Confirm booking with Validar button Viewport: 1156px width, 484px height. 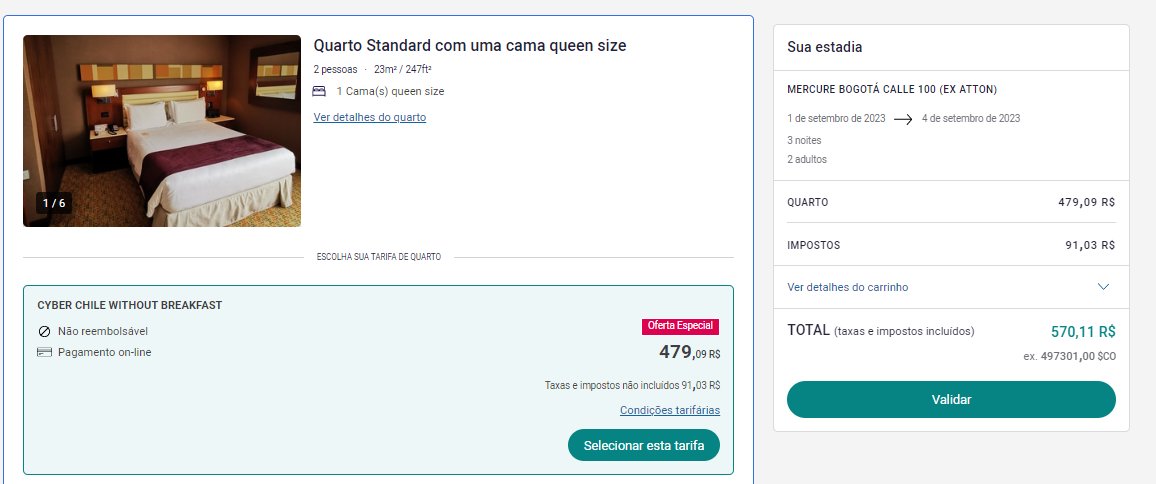pyautogui.click(x=951, y=399)
